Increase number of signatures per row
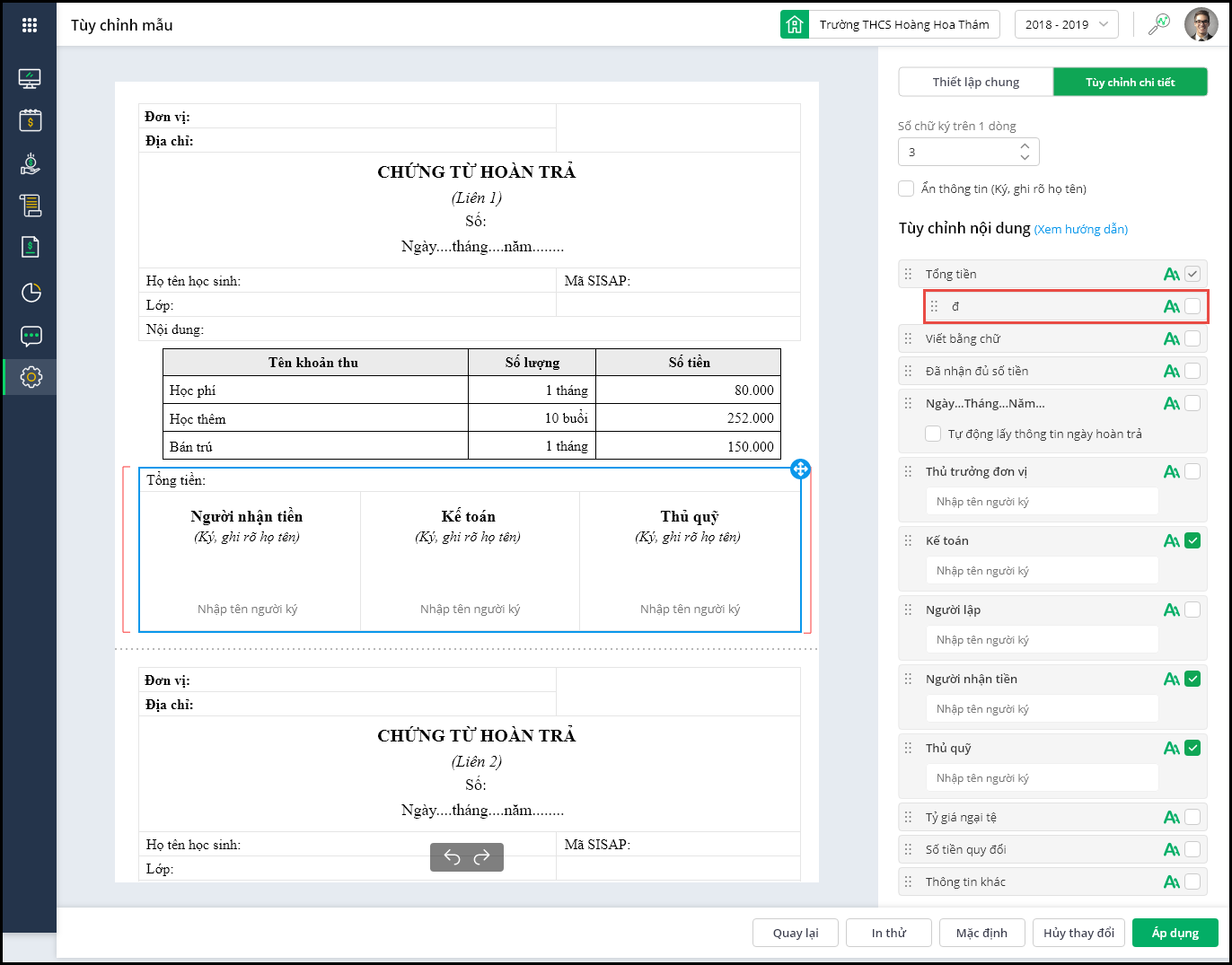 [x=1025, y=145]
